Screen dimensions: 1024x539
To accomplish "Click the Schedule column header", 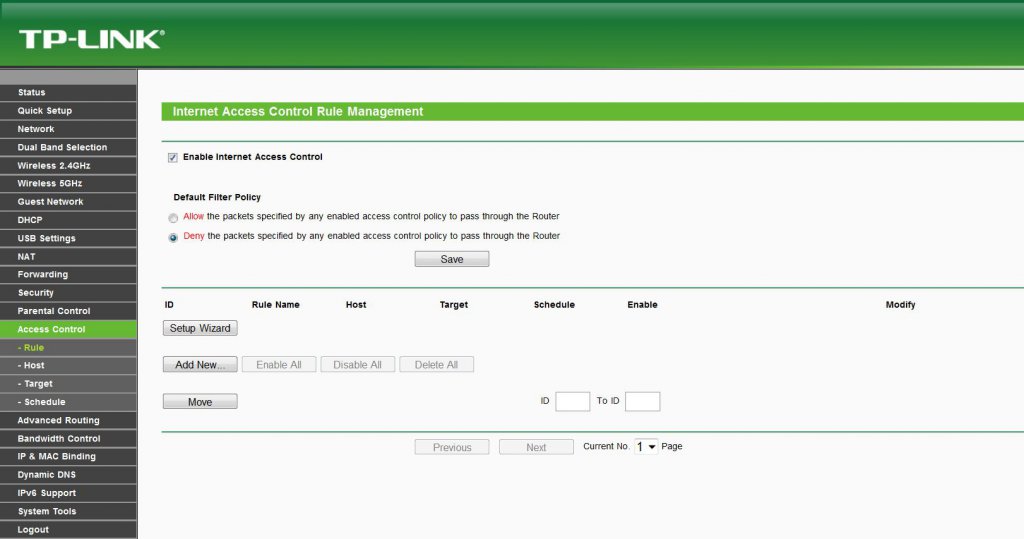I will [x=554, y=304].
